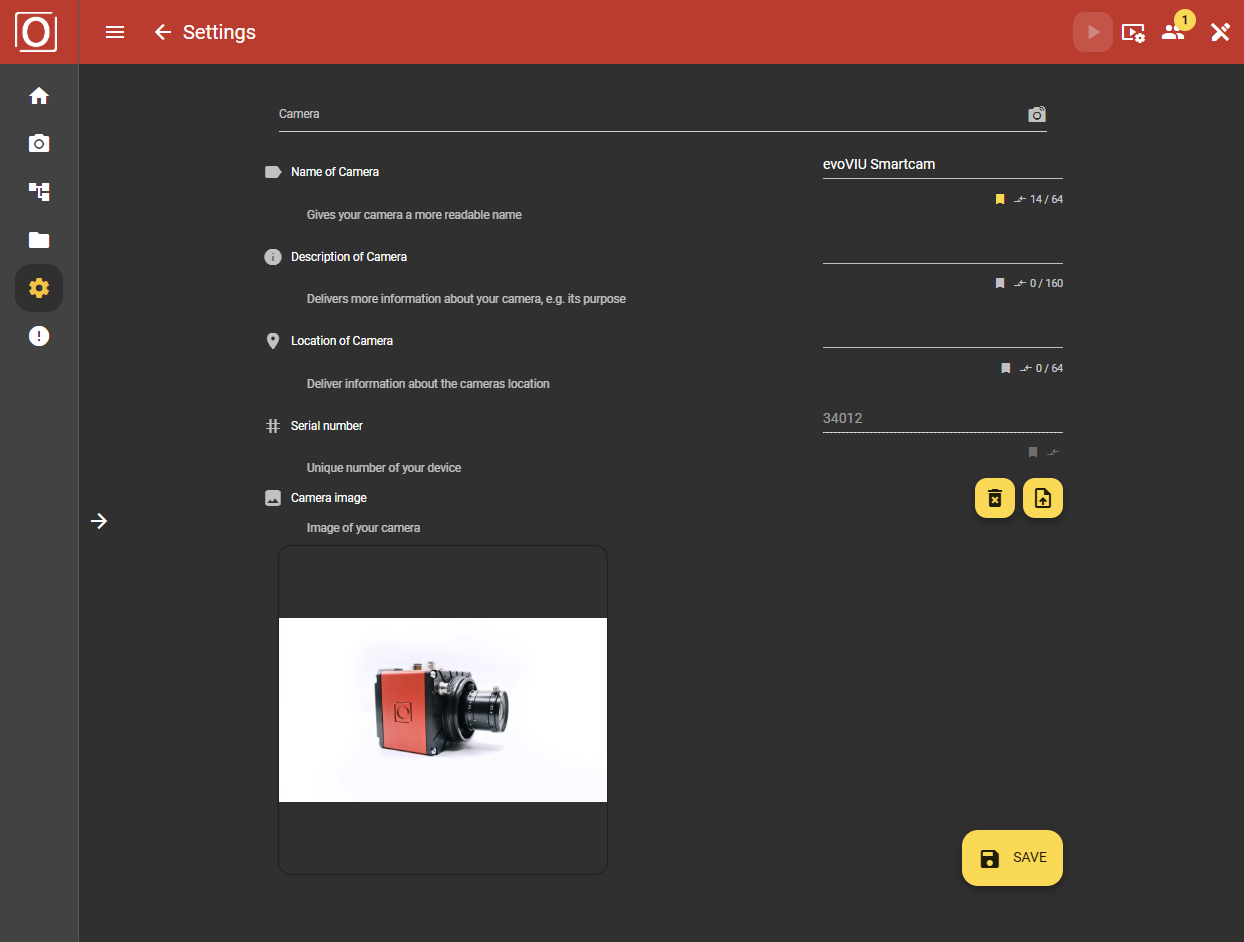The height and width of the screenshot is (942, 1244).
Task: Click the Name of Camera text field
Action: (x=942, y=164)
